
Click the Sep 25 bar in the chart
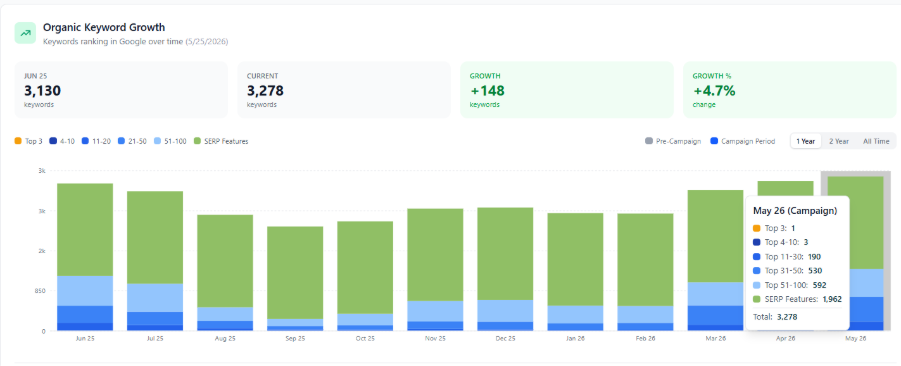tap(295, 279)
